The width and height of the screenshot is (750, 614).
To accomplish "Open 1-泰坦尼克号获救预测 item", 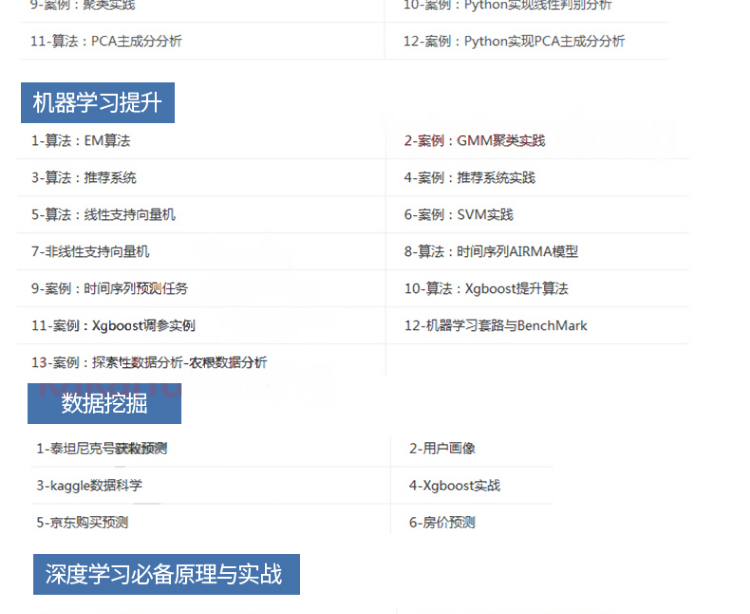I will click(x=102, y=449).
